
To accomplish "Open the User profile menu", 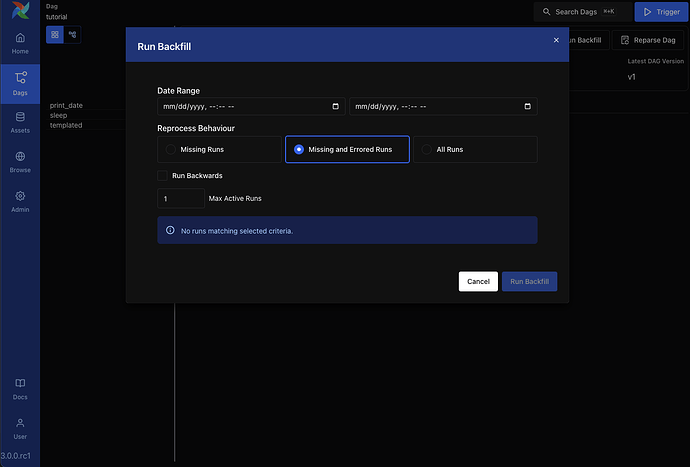I will tap(20, 429).
